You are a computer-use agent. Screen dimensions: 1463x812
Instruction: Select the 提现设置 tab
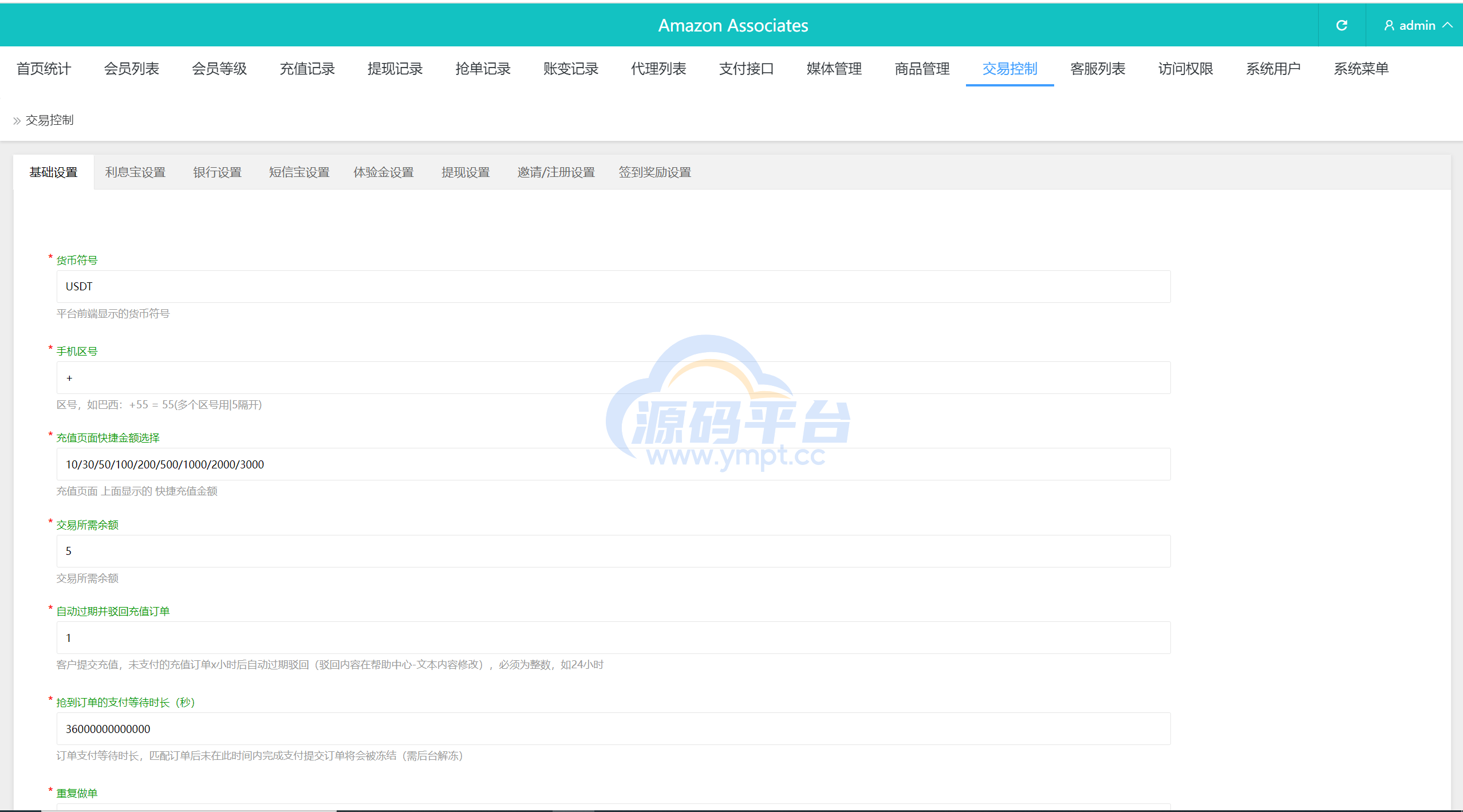click(466, 172)
